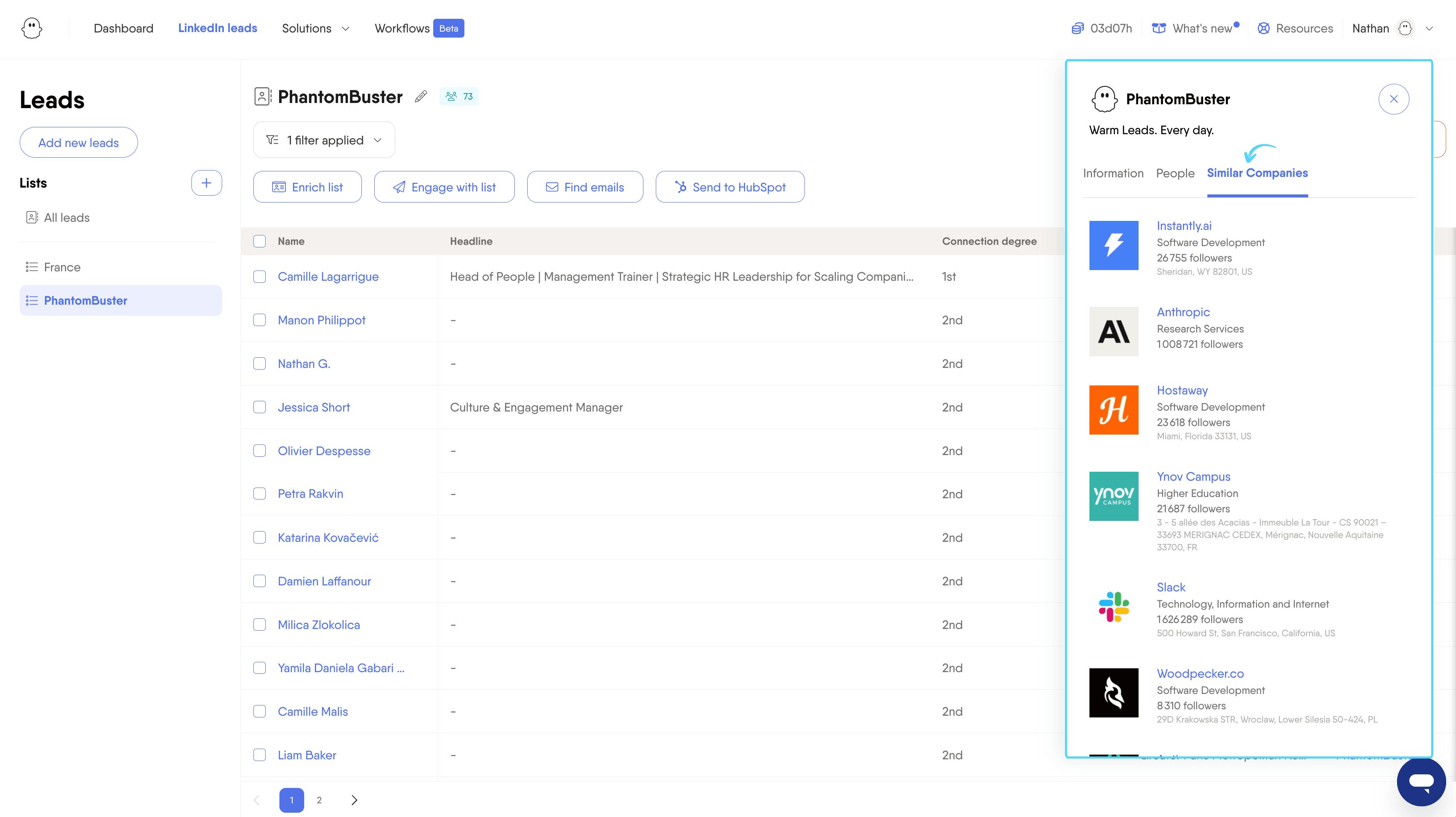Click Send to HubSpot button
Viewport: 1456px width, 817px height.
(730, 187)
